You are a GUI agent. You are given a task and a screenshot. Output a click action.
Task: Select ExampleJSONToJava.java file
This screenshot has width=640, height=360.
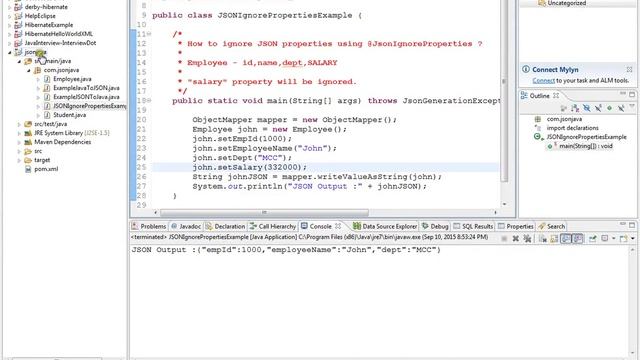click(86, 97)
